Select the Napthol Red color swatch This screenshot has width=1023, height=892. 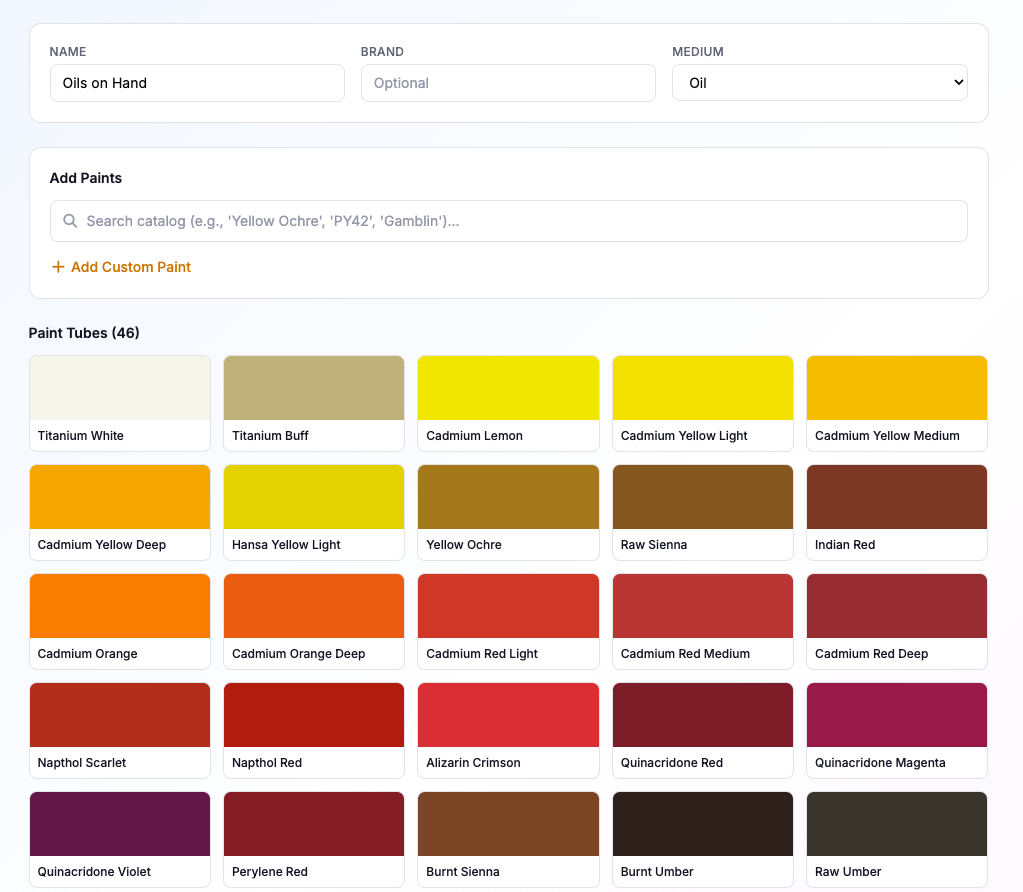click(314, 715)
